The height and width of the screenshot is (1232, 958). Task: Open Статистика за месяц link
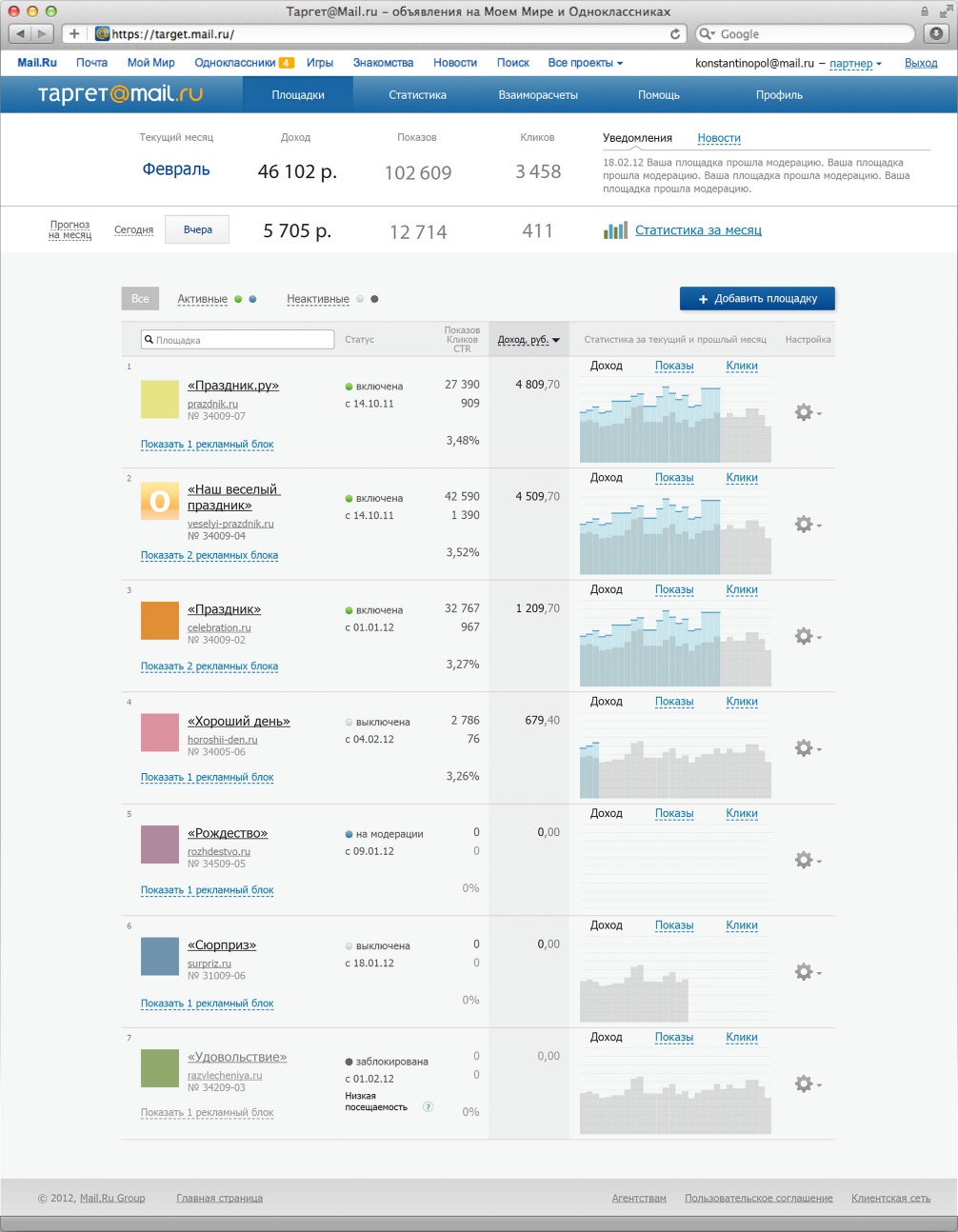pos(698,230)
